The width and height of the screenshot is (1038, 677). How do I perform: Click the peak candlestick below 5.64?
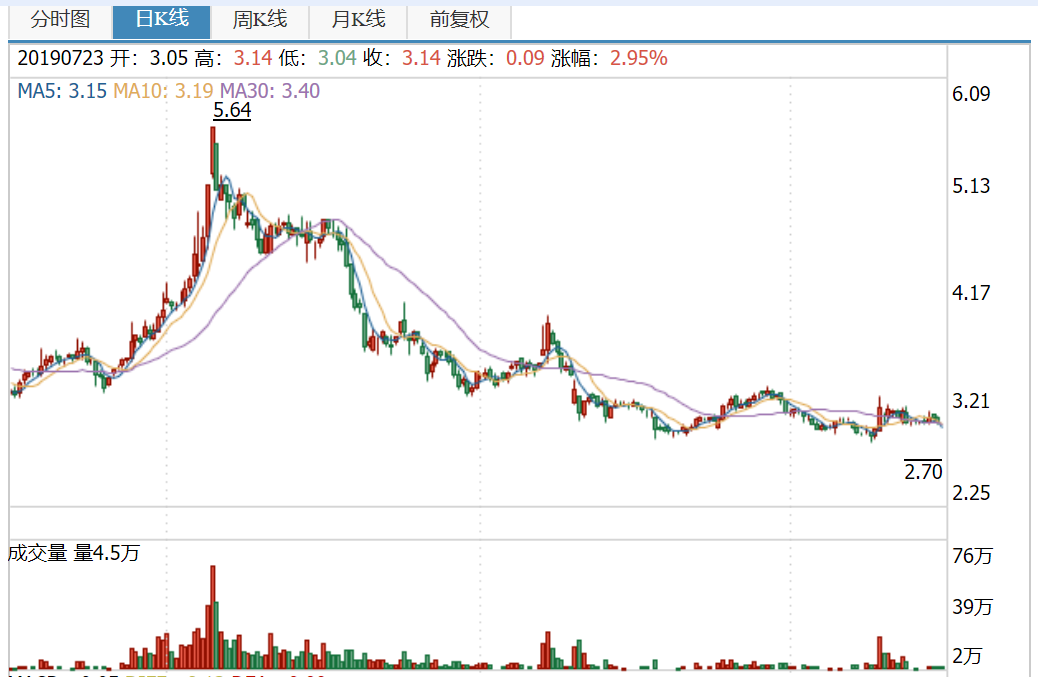tap(212, 152)
